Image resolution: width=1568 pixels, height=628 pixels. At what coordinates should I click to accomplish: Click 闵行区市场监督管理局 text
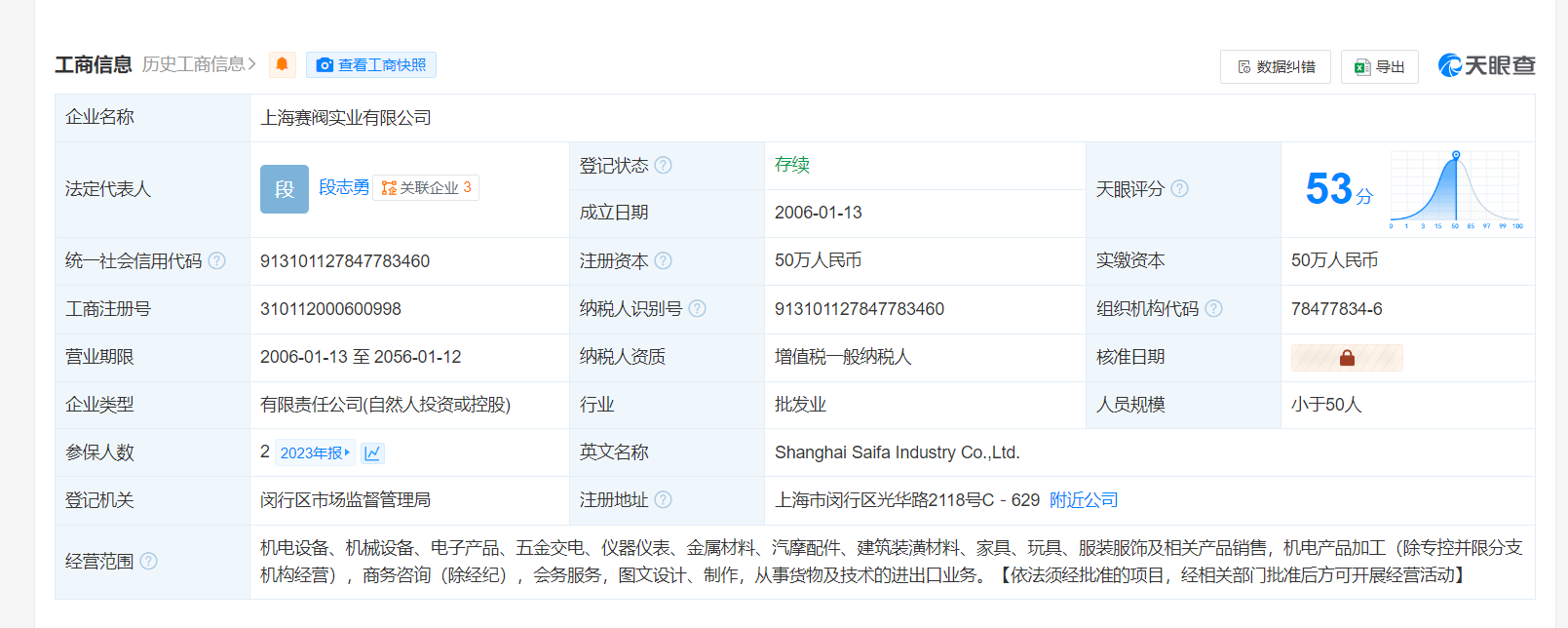(x=345, y=500)
